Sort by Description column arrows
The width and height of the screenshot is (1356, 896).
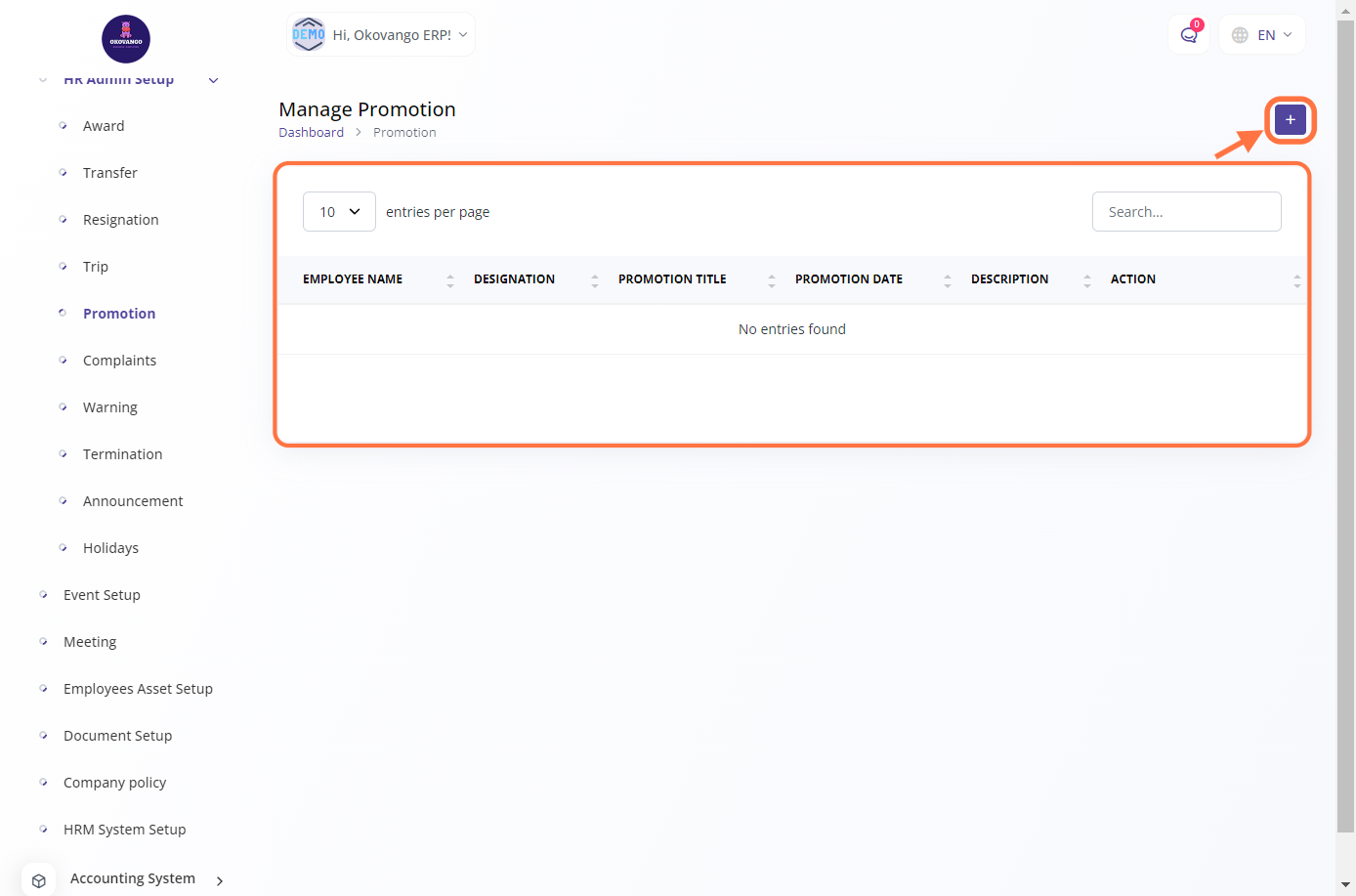(x=1086, y=280)
